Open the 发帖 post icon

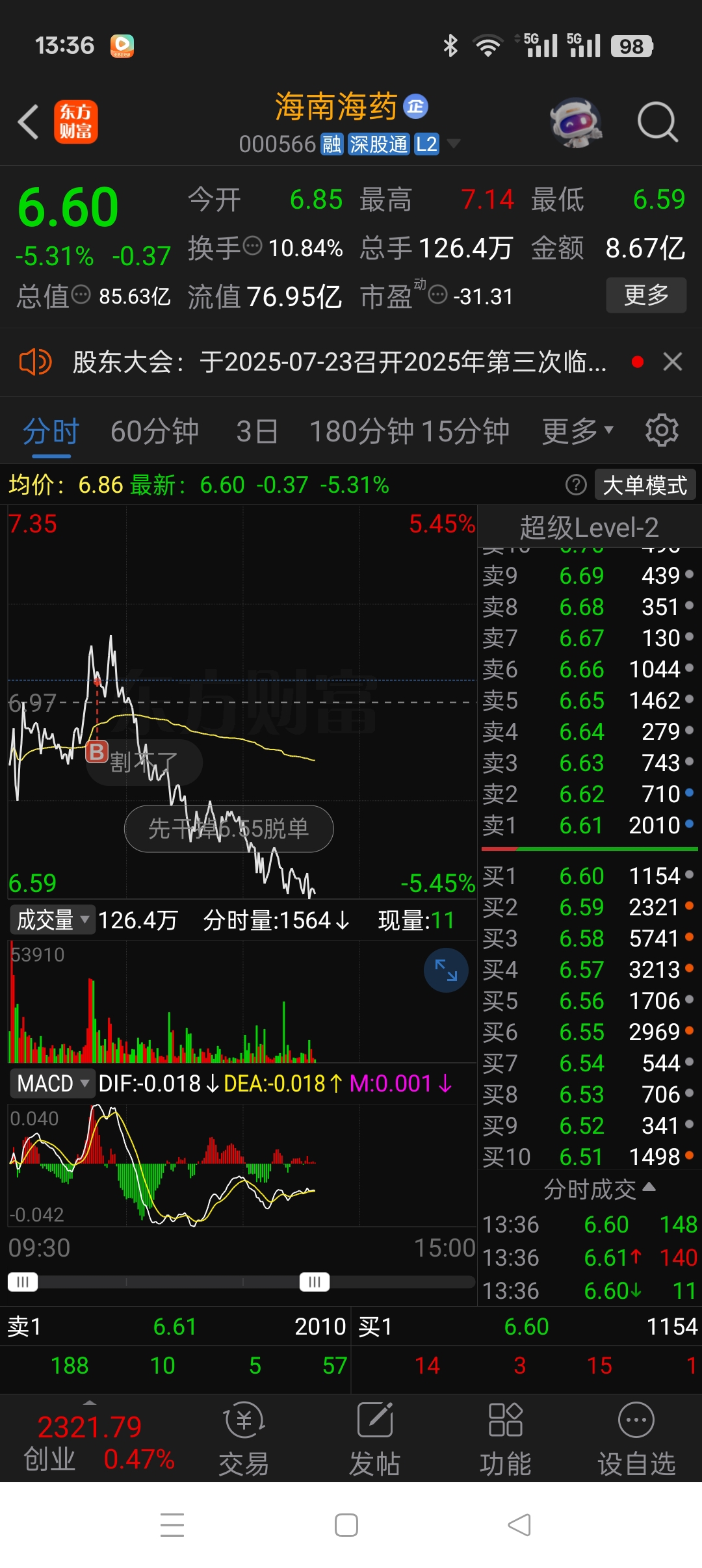[375, 1439]
